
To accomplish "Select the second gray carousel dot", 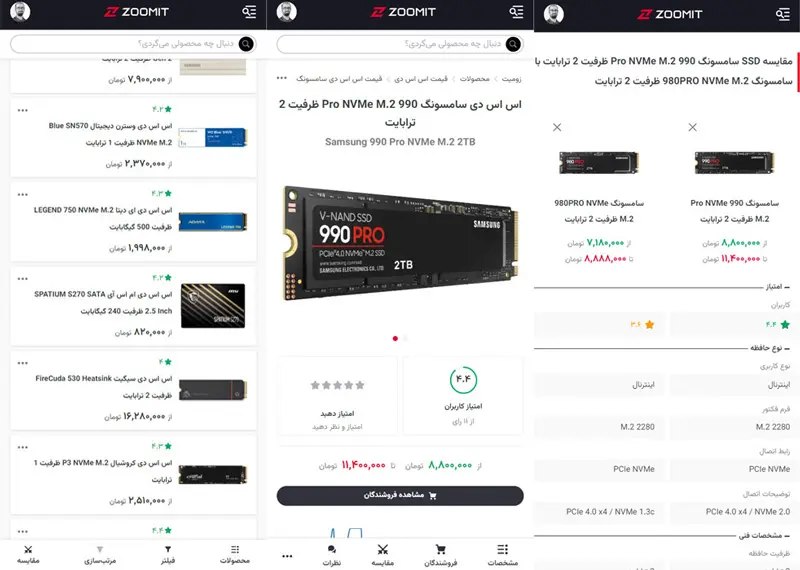I will [405, 338].
